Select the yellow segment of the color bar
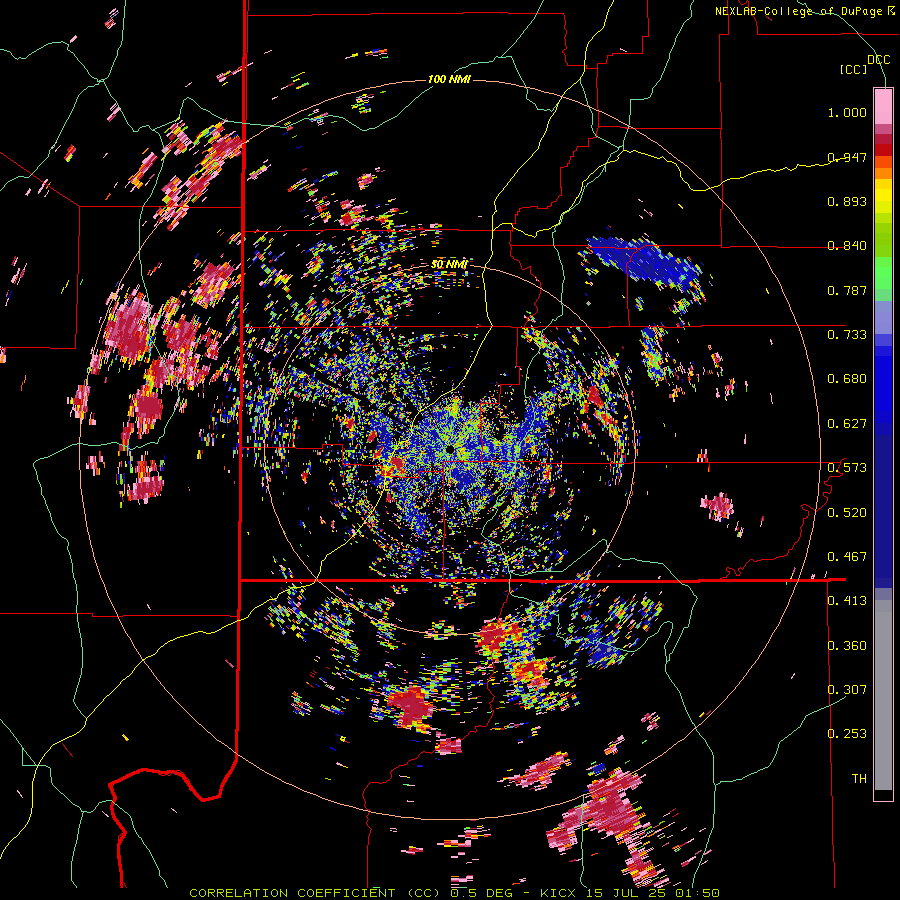 883,197
